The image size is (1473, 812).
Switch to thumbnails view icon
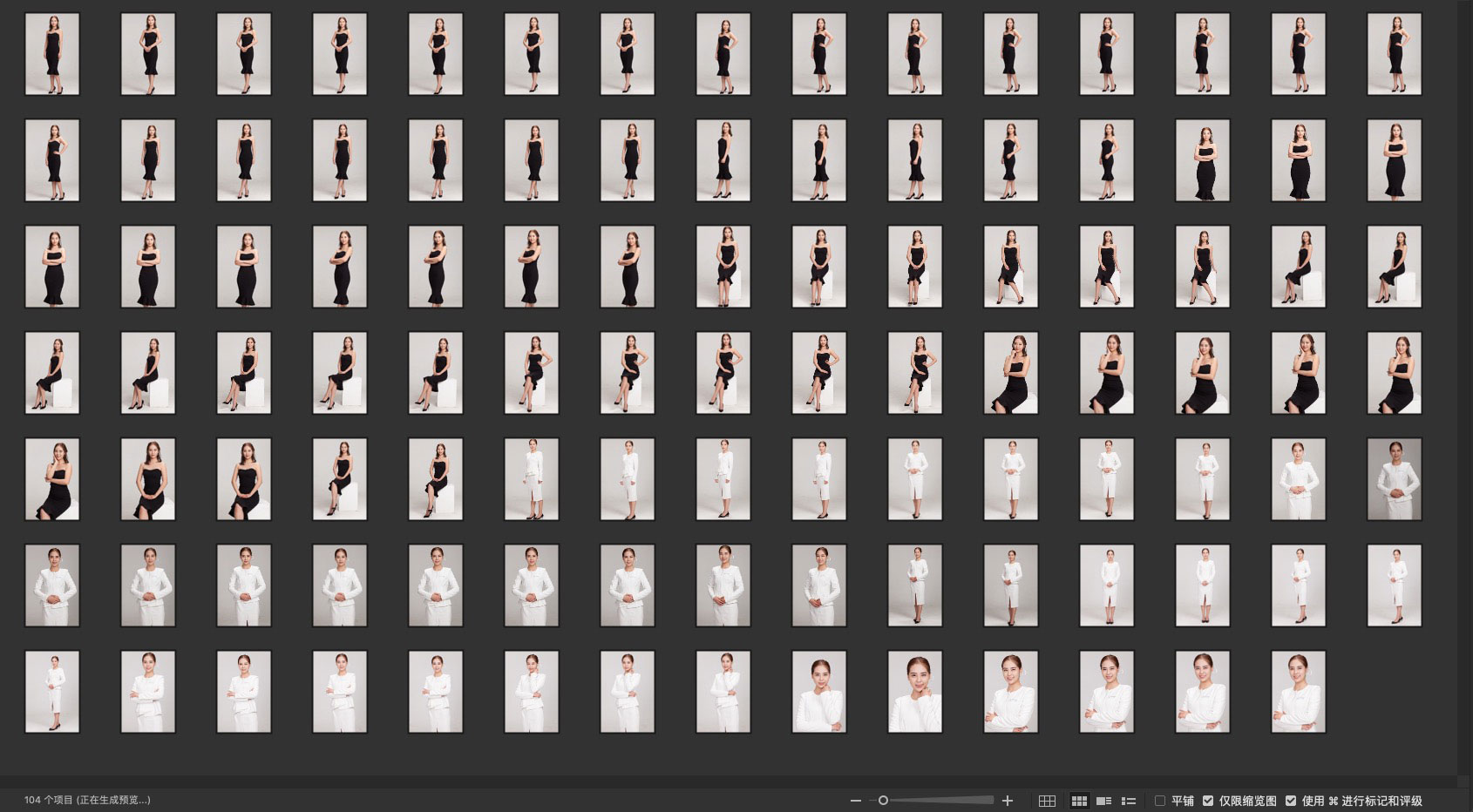coord(1079,801)
